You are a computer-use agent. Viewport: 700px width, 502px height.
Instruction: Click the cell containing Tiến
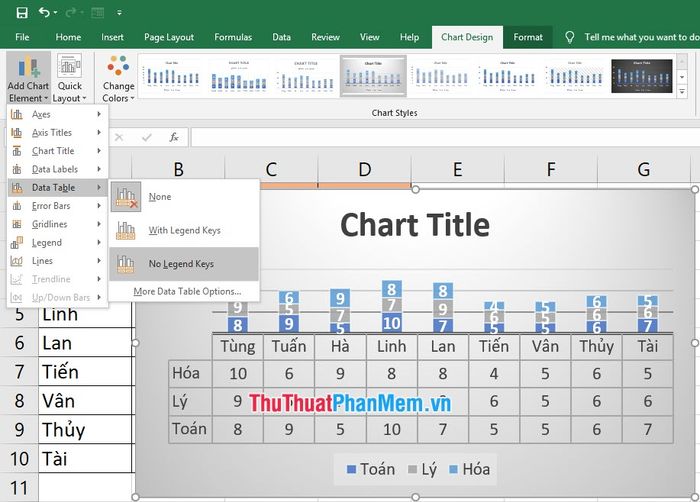coord(86,372)
